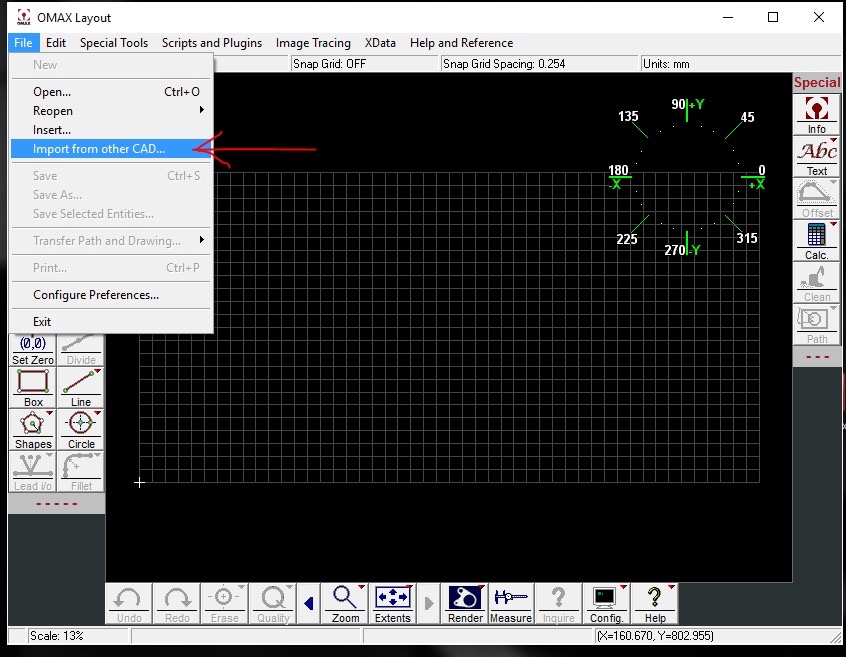This screenshot has height=657, width=846.
Task: Click the Extents view button
Action: click(x=393, y=604)
